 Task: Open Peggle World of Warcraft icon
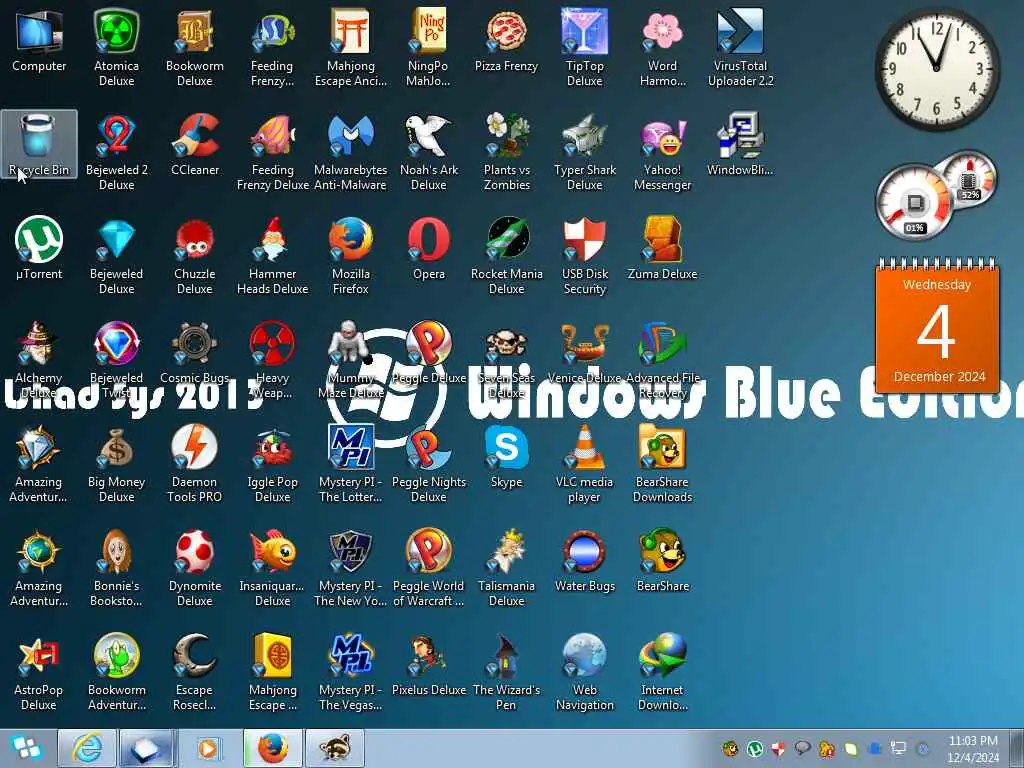428,568
